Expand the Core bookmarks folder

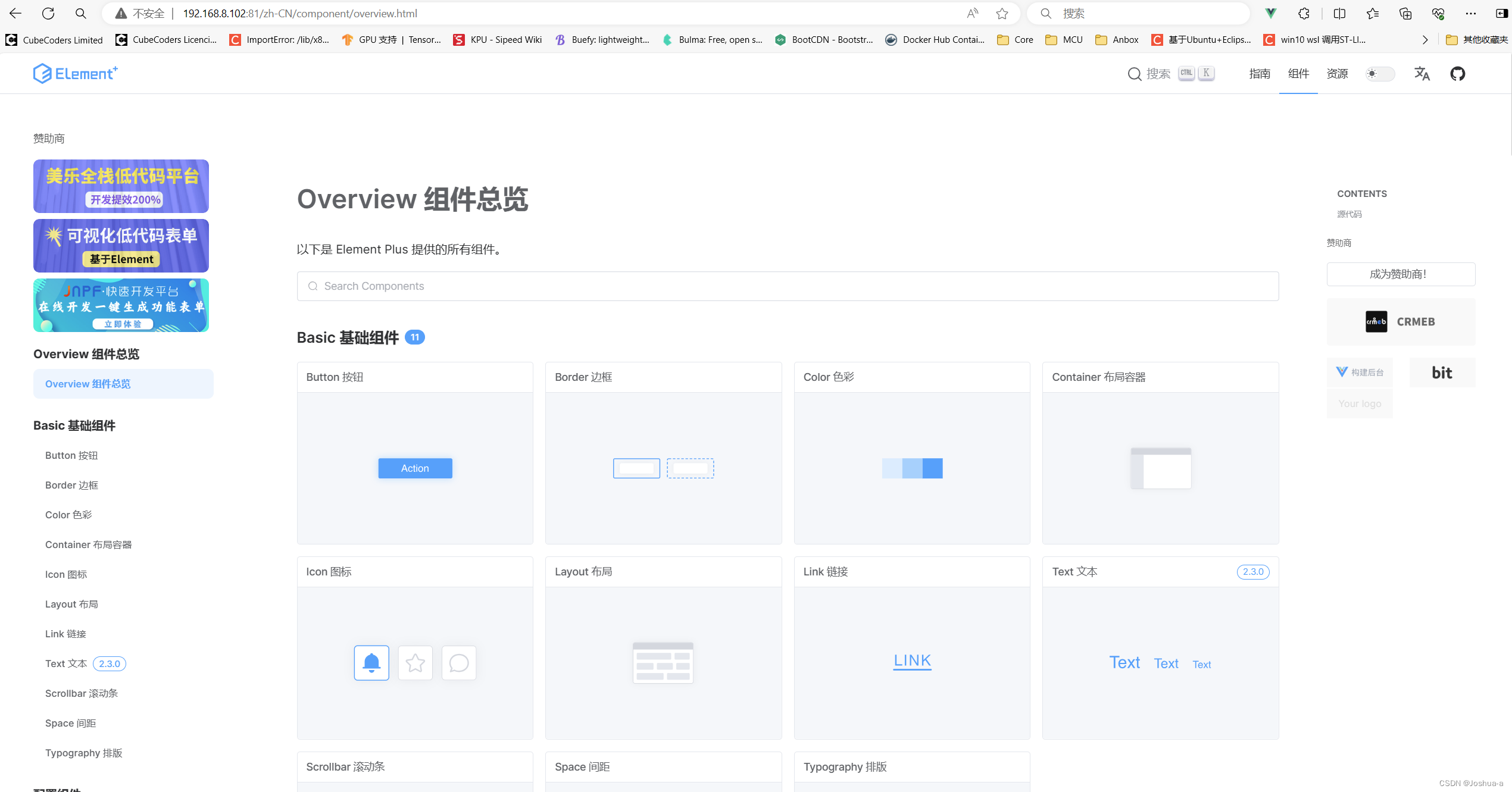click(1014, 39)
